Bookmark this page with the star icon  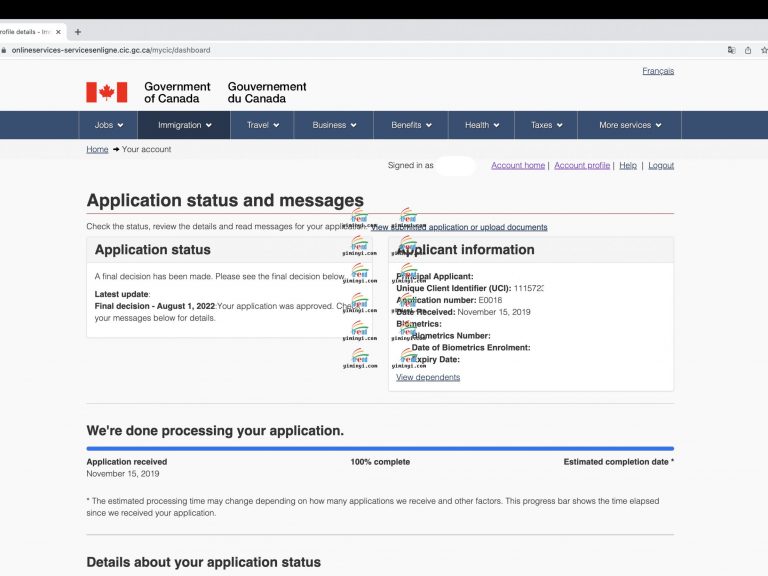point(763,50)
